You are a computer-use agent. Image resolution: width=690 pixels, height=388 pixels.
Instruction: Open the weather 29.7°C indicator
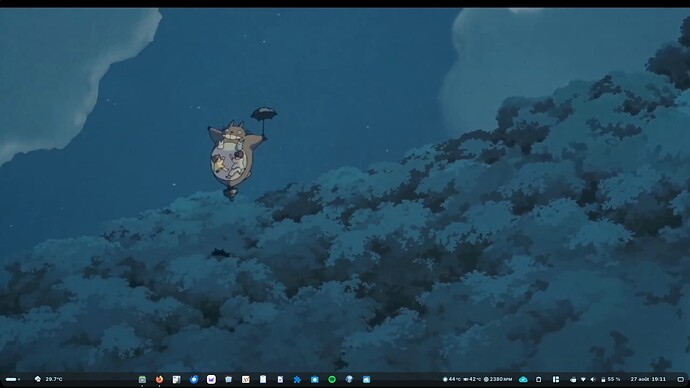[x=49, y=379]
